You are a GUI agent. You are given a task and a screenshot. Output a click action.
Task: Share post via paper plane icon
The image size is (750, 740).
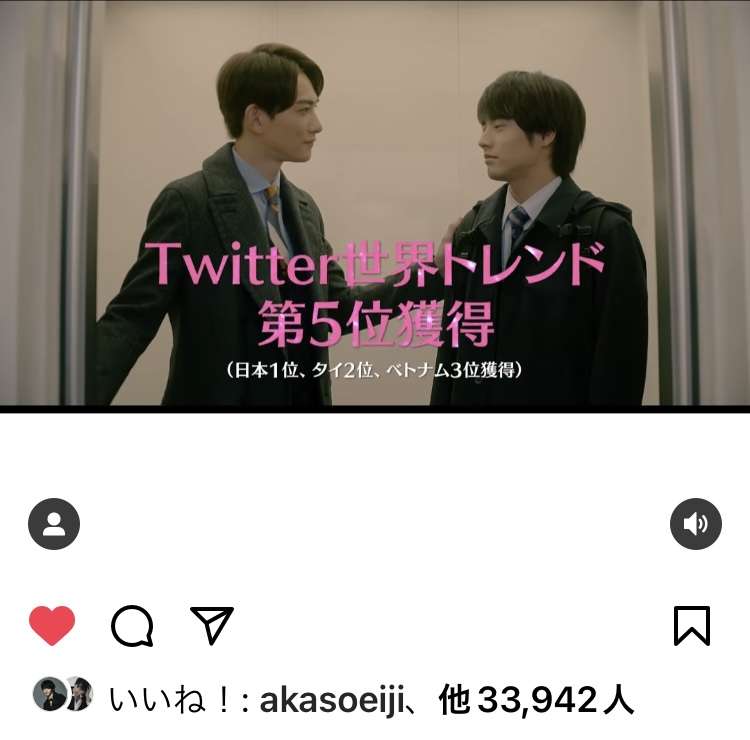(211, 625)
